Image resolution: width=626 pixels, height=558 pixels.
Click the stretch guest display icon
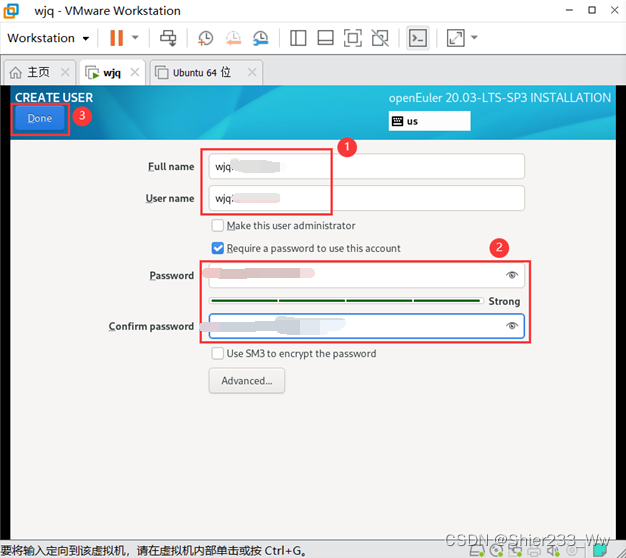point(456,38)
